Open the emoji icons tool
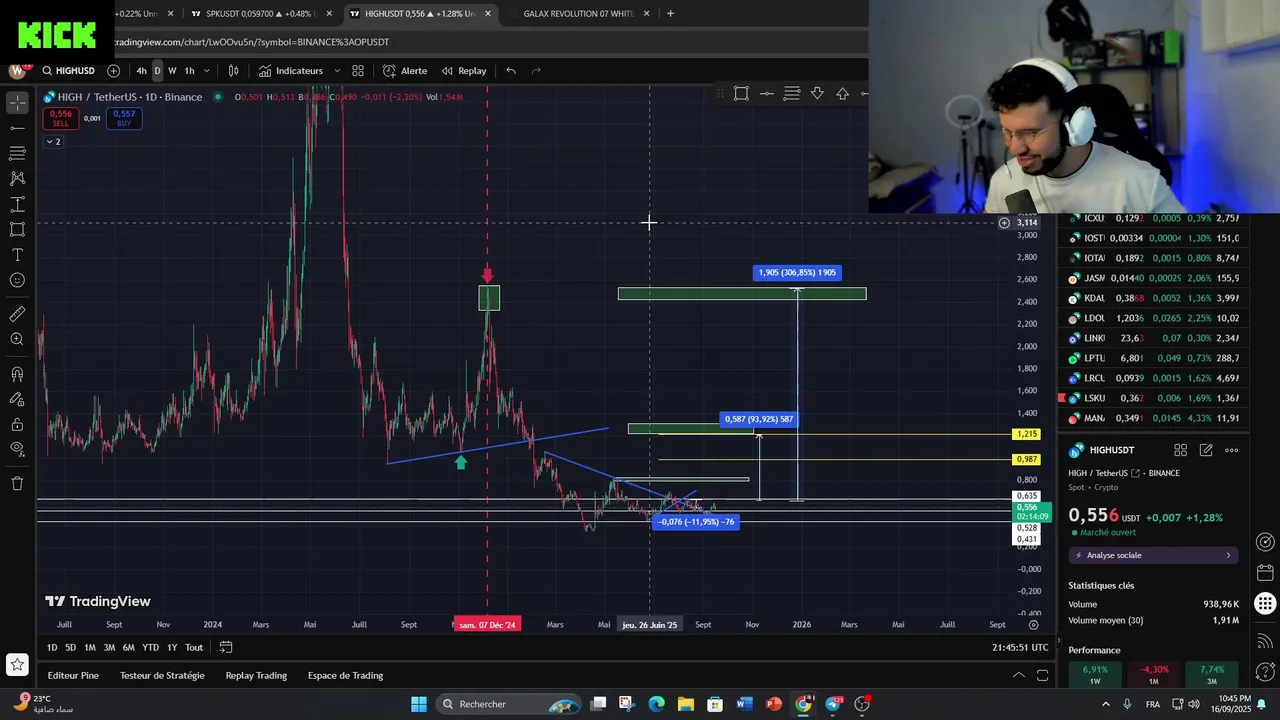 click(17, 280)
